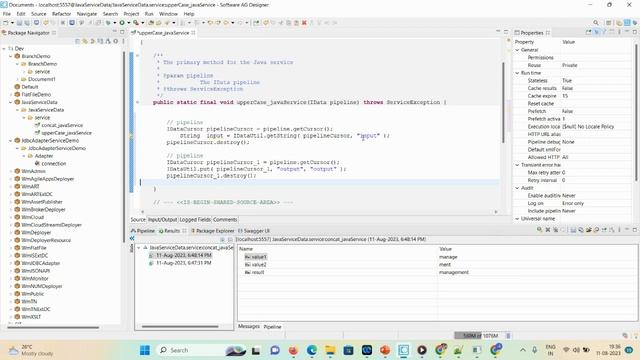The width and height of the screenshot is (640, 360).
Task: Click the WmPublic package icon
Action: [17, 293]
